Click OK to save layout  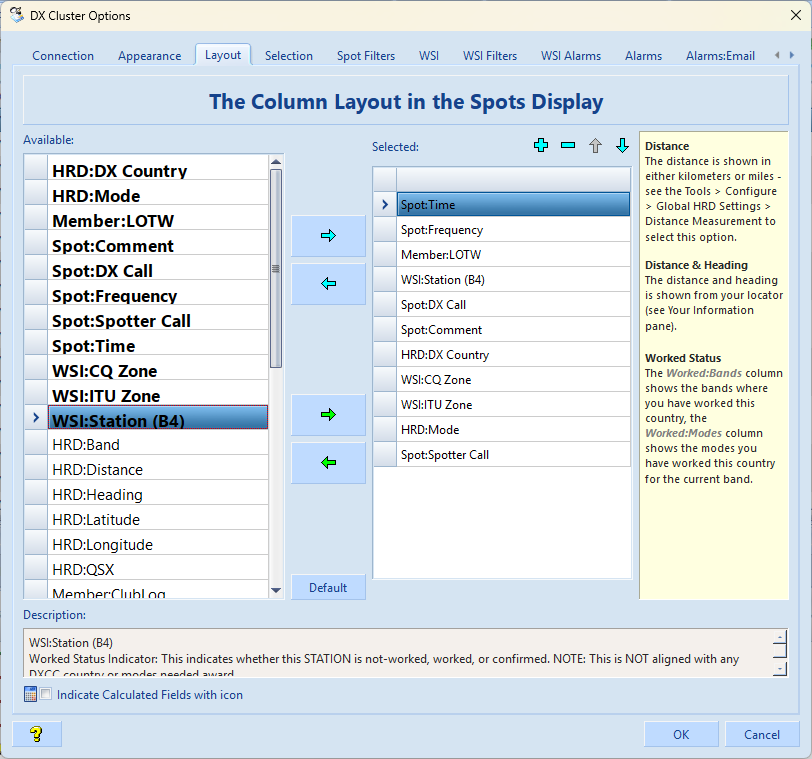click(x=681, y=734)
